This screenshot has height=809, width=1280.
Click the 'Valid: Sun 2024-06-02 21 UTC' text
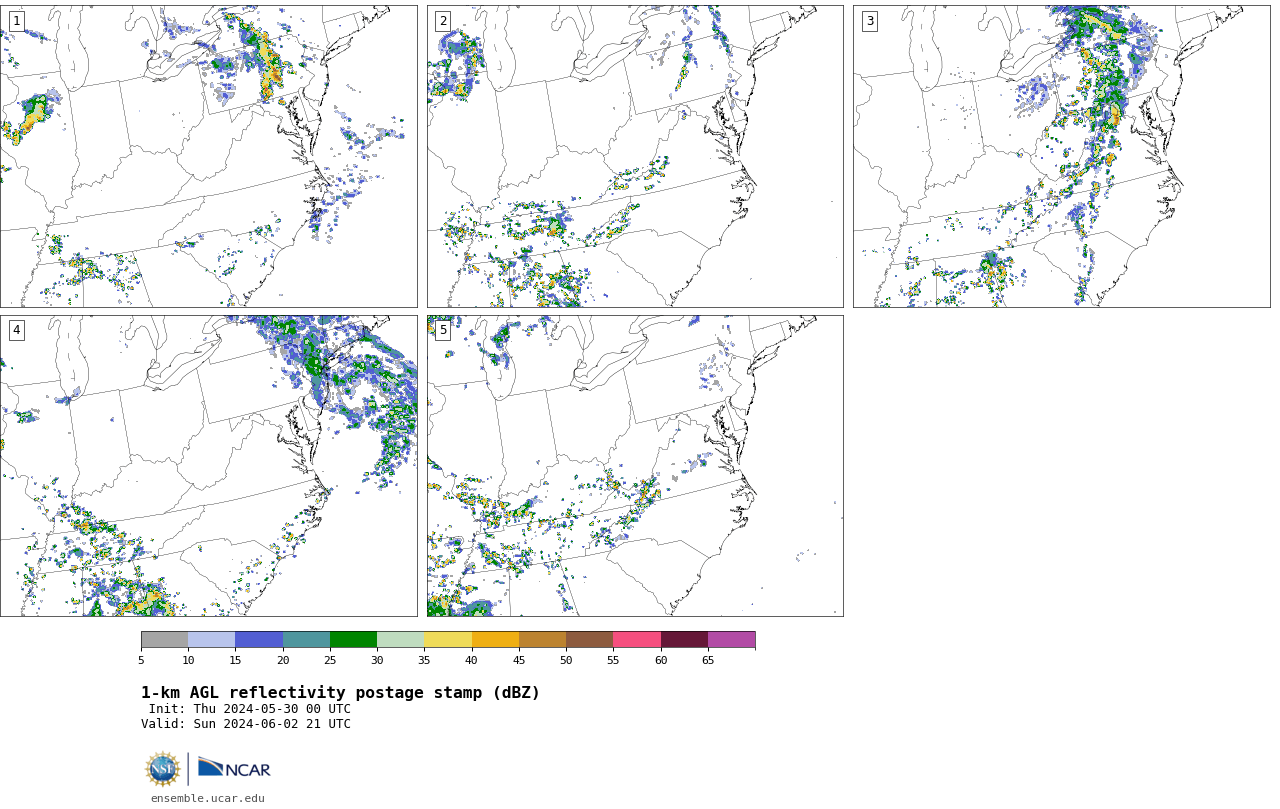[x=246, y=724]
